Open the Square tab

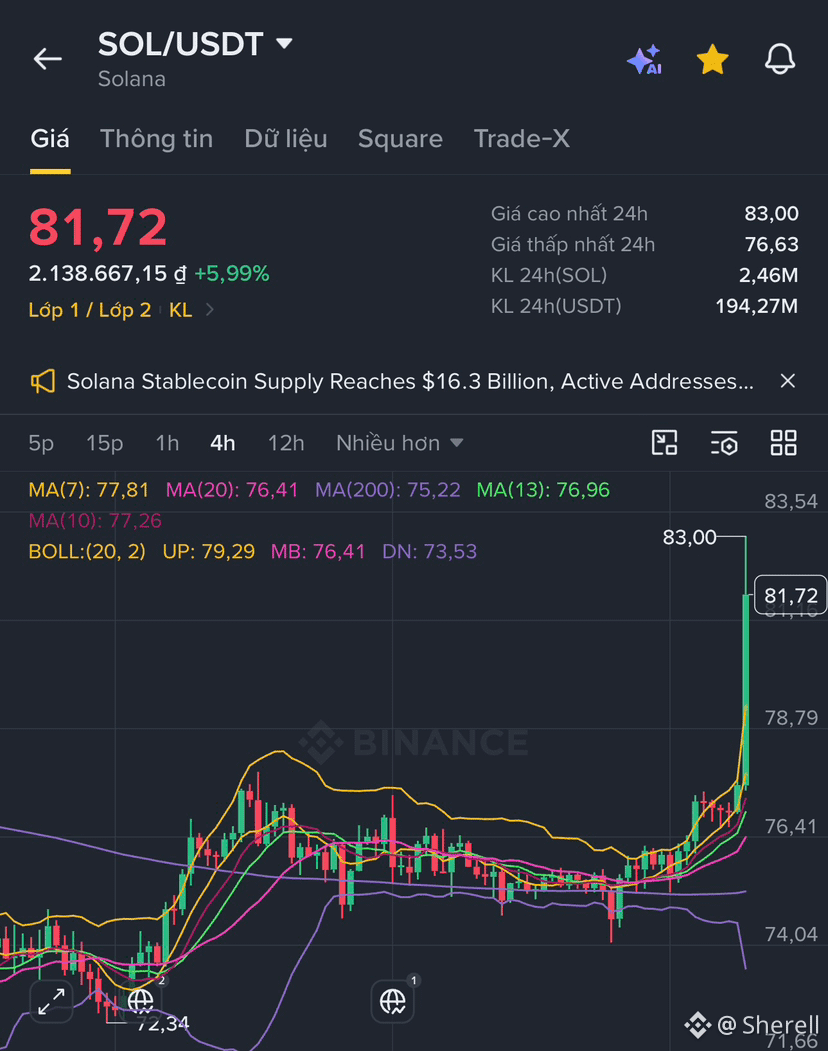[400, 139]
